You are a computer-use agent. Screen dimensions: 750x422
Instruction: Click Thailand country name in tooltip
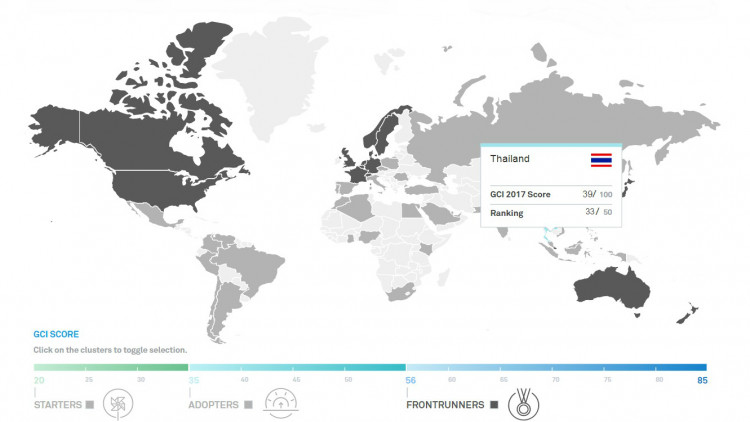click(x=510, y=159)
